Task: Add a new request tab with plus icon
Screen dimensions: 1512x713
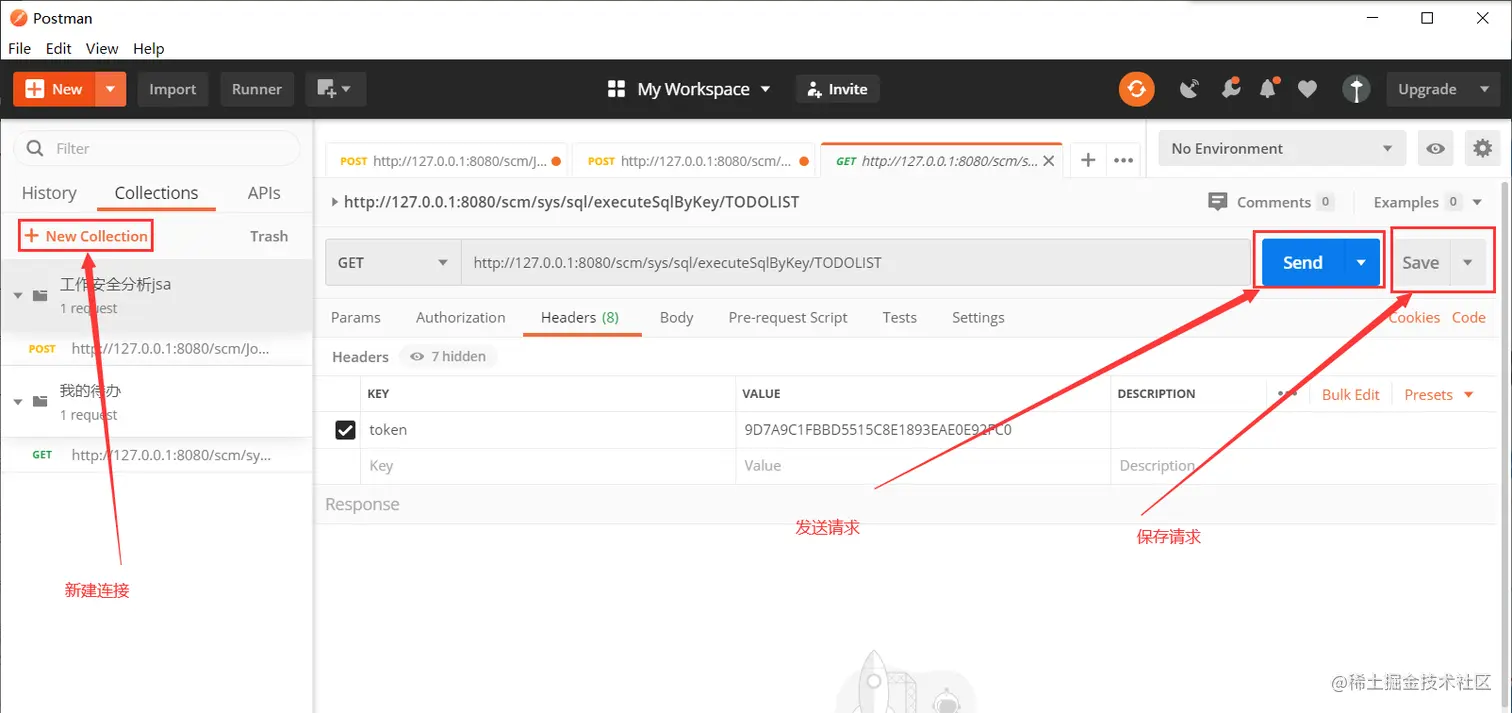Action: click(x=1089, y=160)
